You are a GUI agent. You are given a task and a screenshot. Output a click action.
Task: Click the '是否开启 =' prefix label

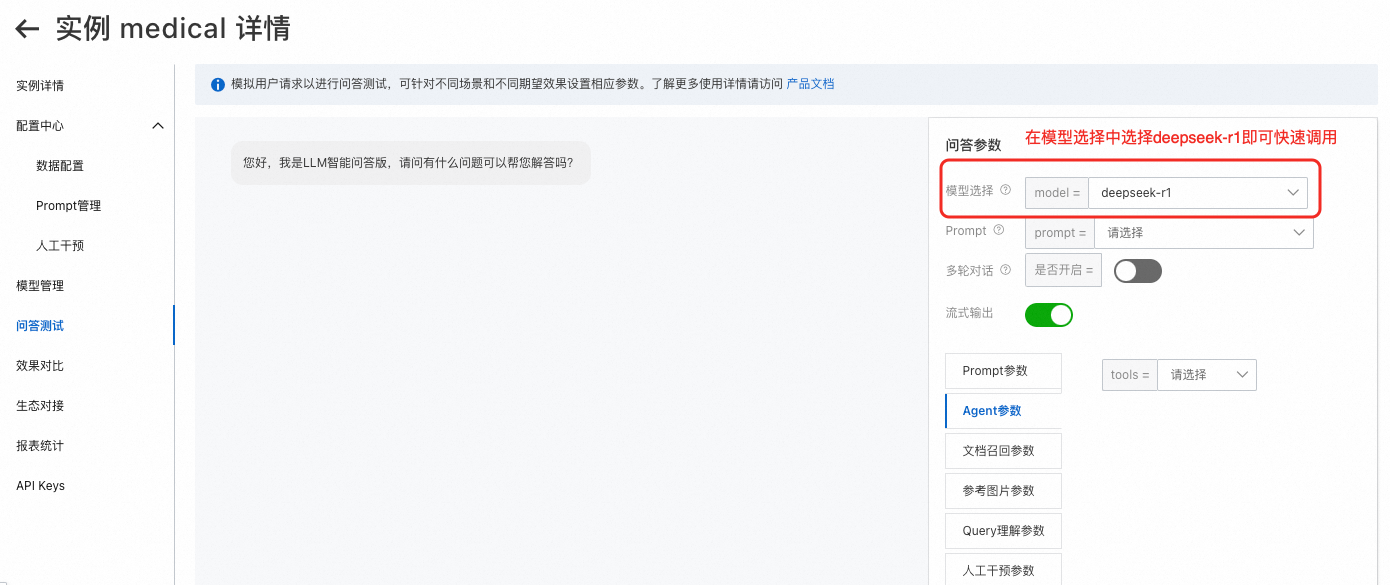[x=1063, y=271]
